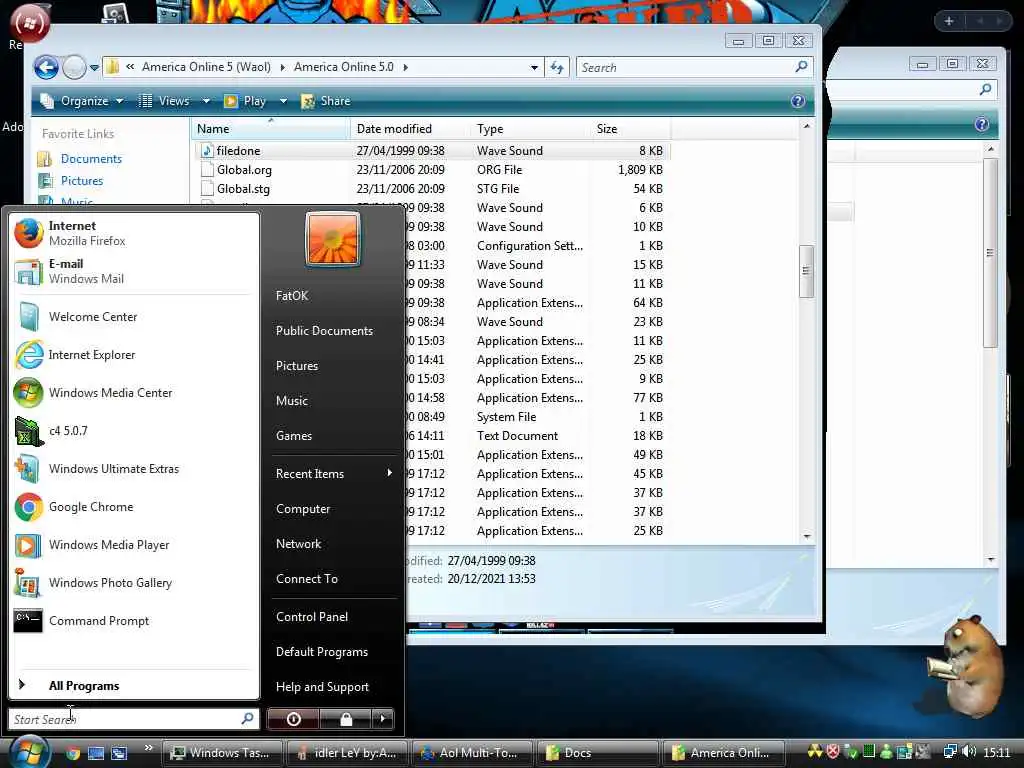Click the user account picture
This screenshot has width=1024, height=768.
pyautogui.click(x=332, y=239)
